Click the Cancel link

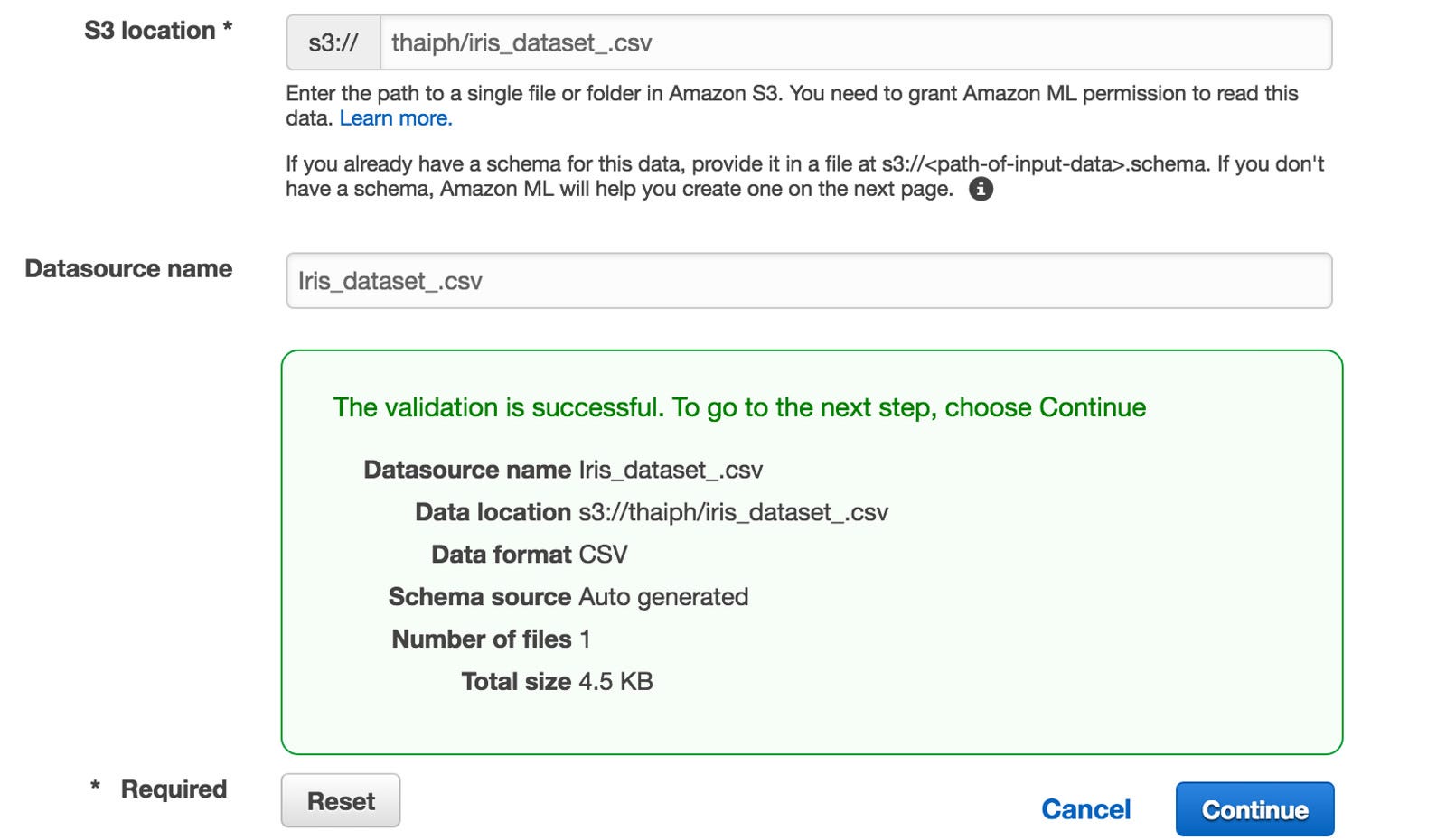point(1085,809)
